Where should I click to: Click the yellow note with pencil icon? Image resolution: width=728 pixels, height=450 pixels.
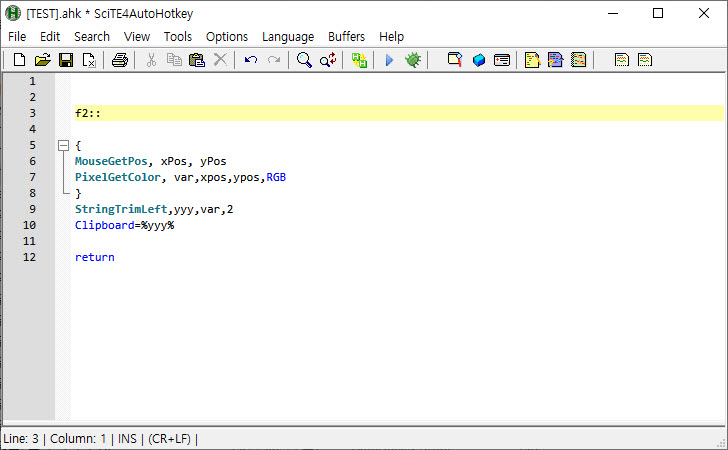tap(532, 60)
